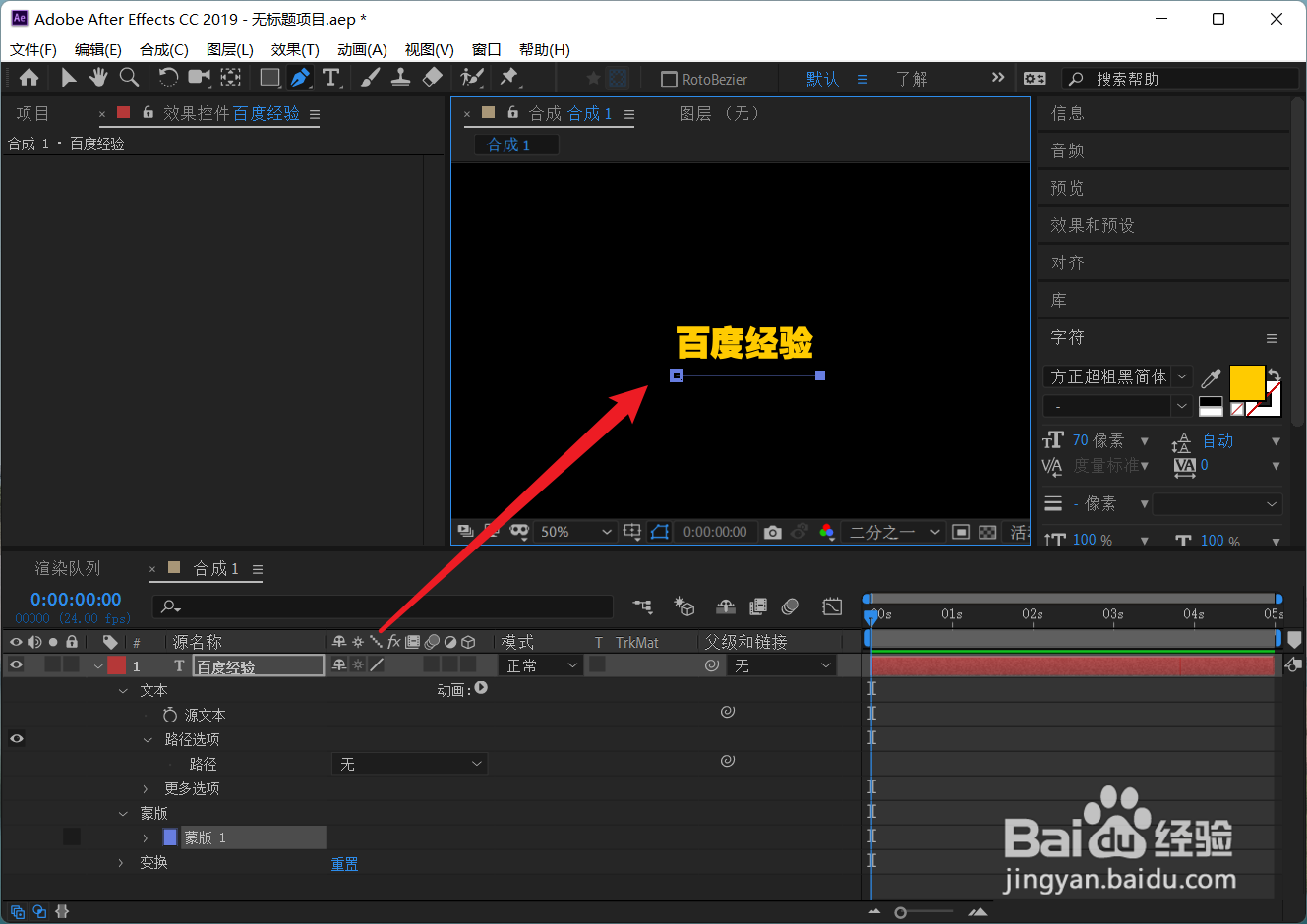
Task: Select the Rectangle shape tool
Action: [x=269, y=78]
